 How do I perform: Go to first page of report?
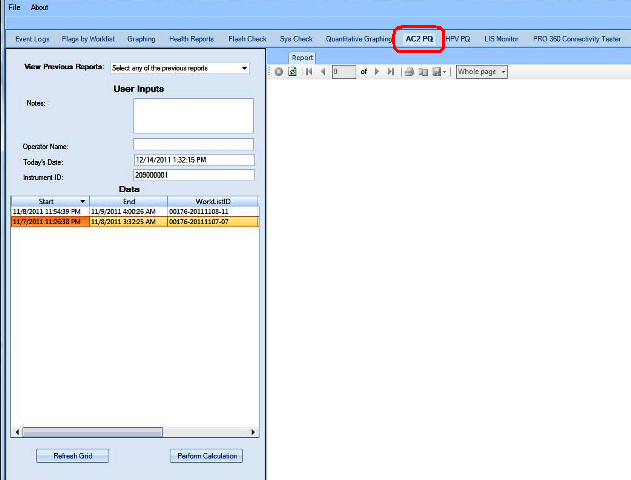(309, 72)
